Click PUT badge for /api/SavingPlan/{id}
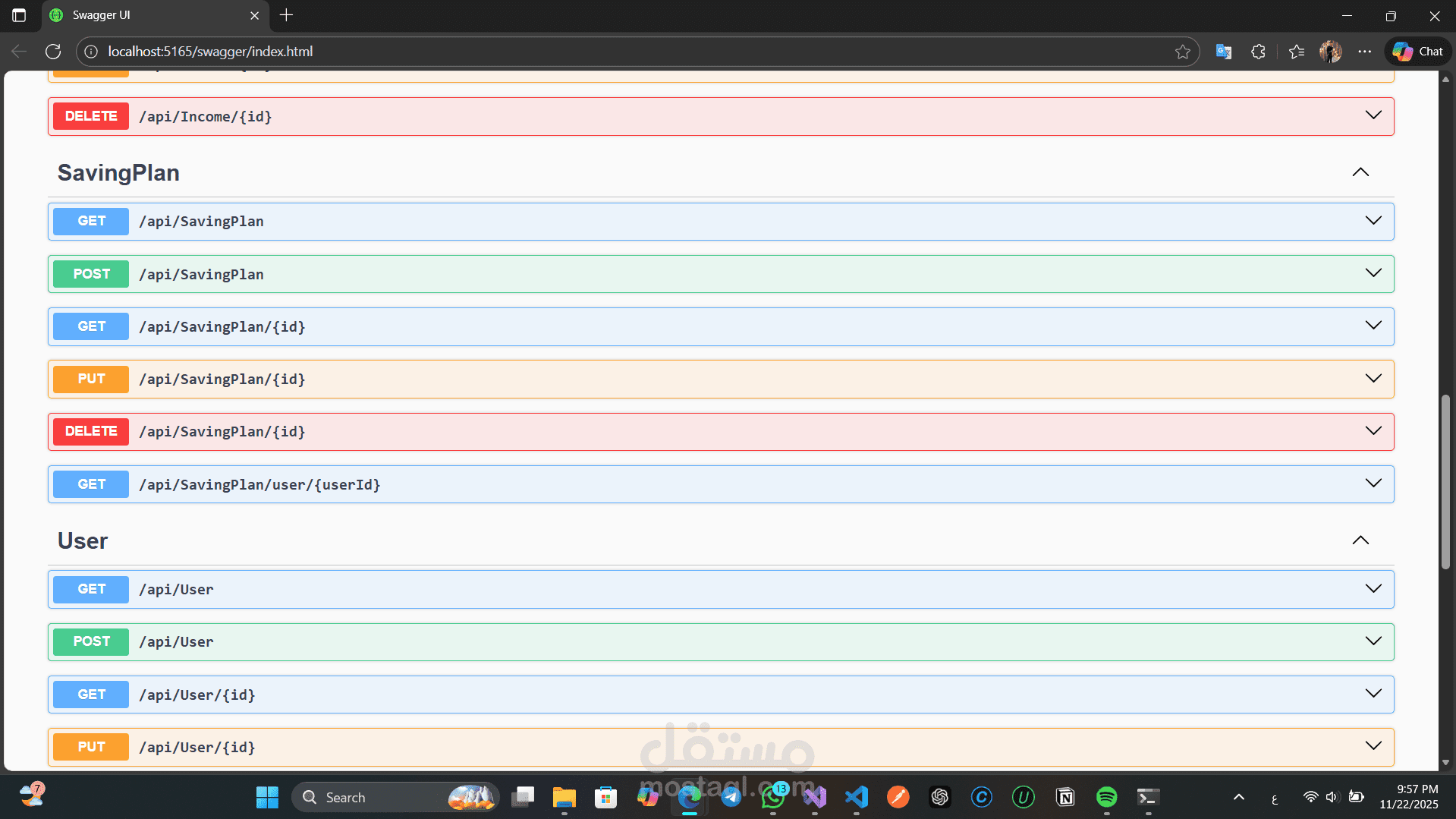 (91, 379)
